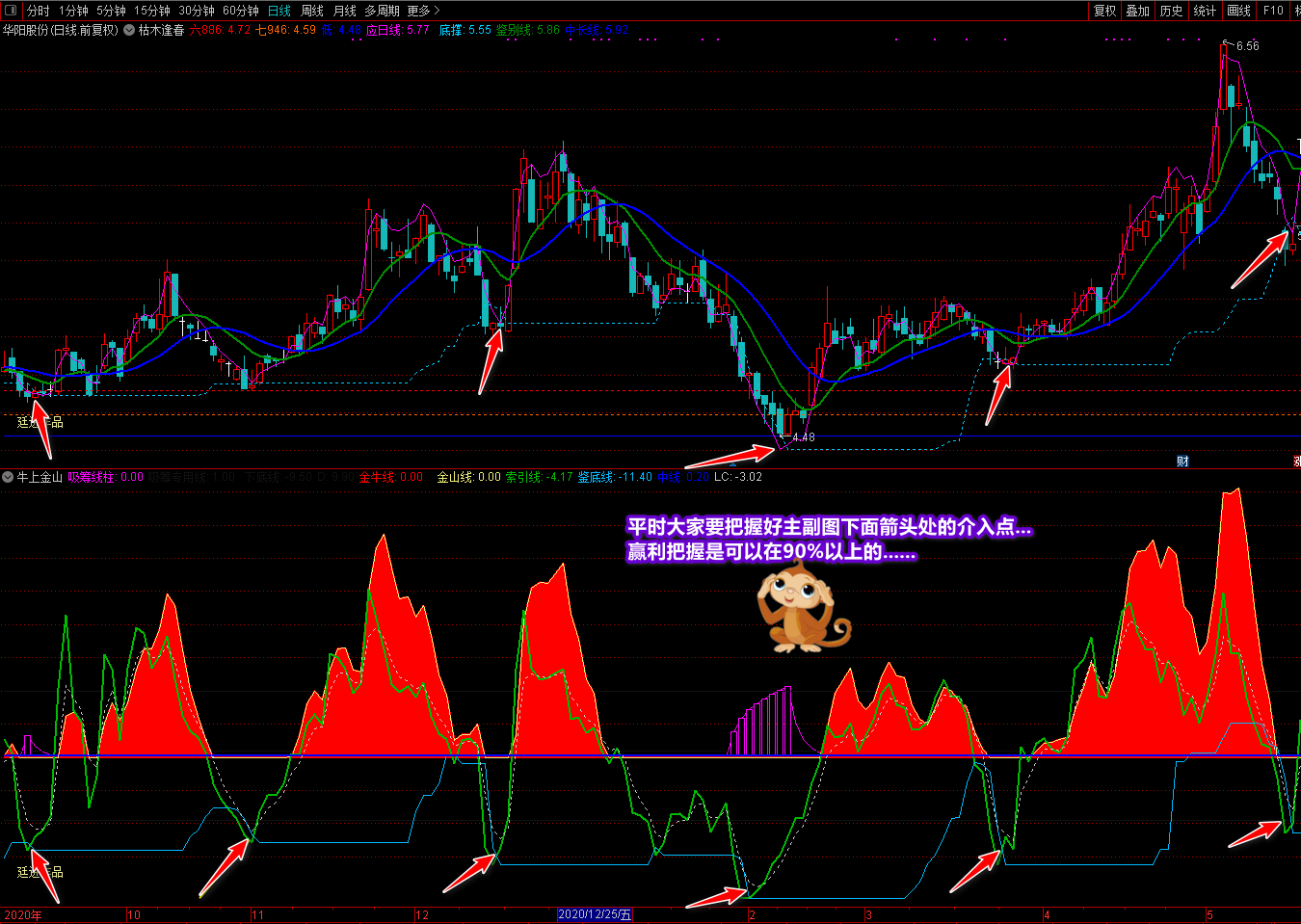
Task: Open F10 company info
Action: click(x=1273, y=11)
